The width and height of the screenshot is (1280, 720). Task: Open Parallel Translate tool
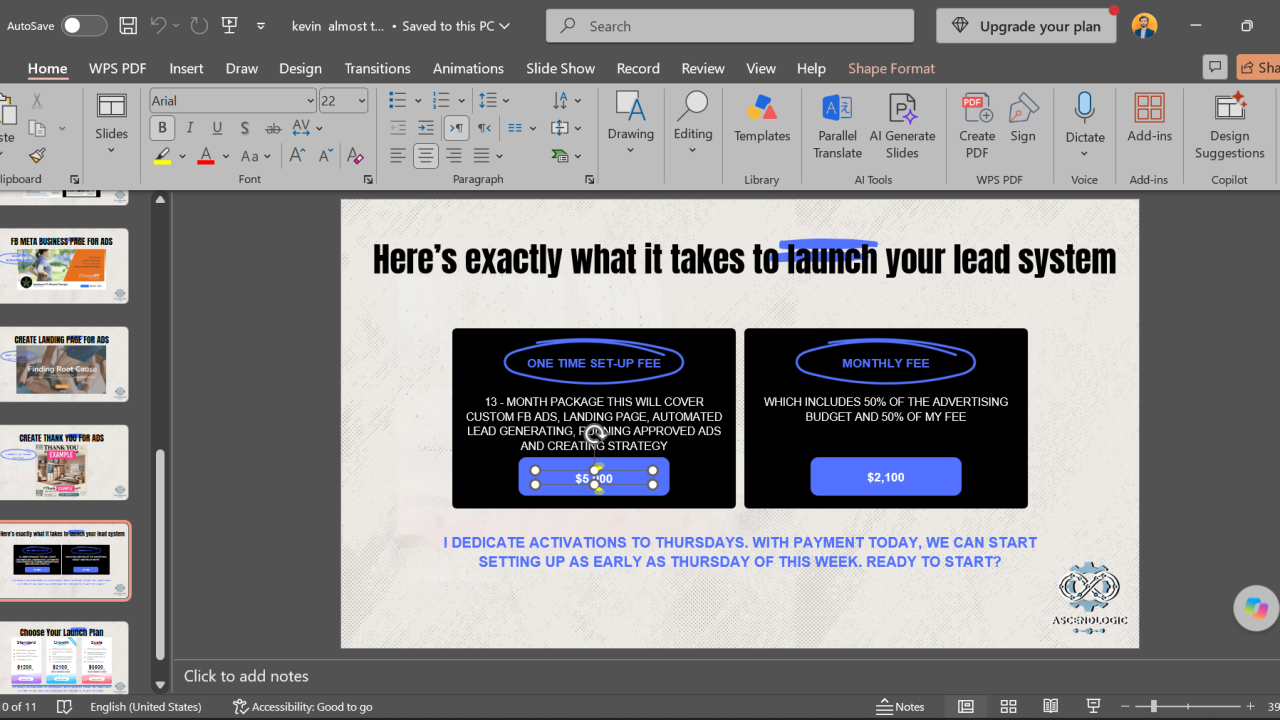[x=837, y=127]
